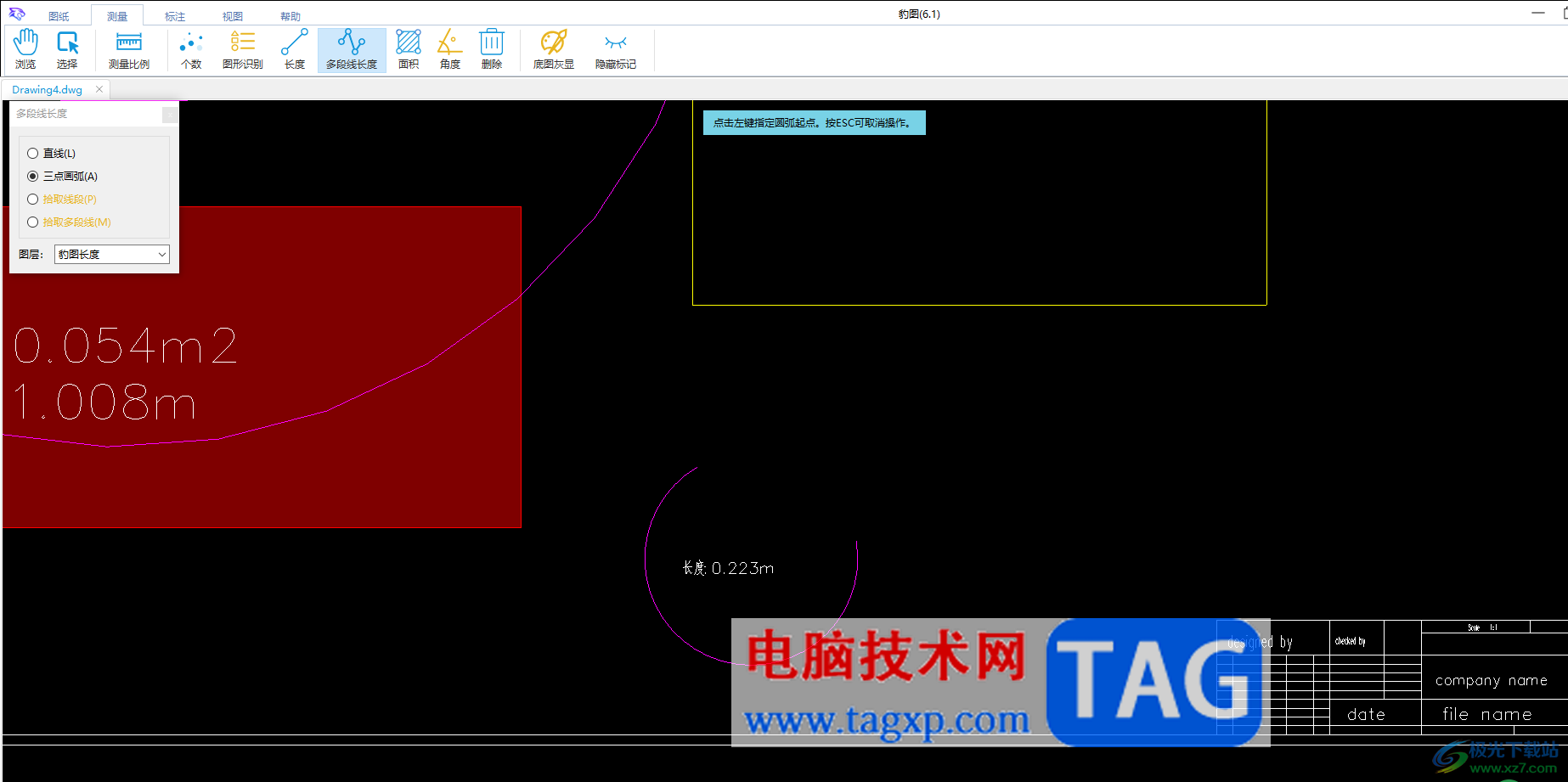Select the 三点圆弧(A) radio option
This screenshot has width=1568, height=782.
pos(63,177)
